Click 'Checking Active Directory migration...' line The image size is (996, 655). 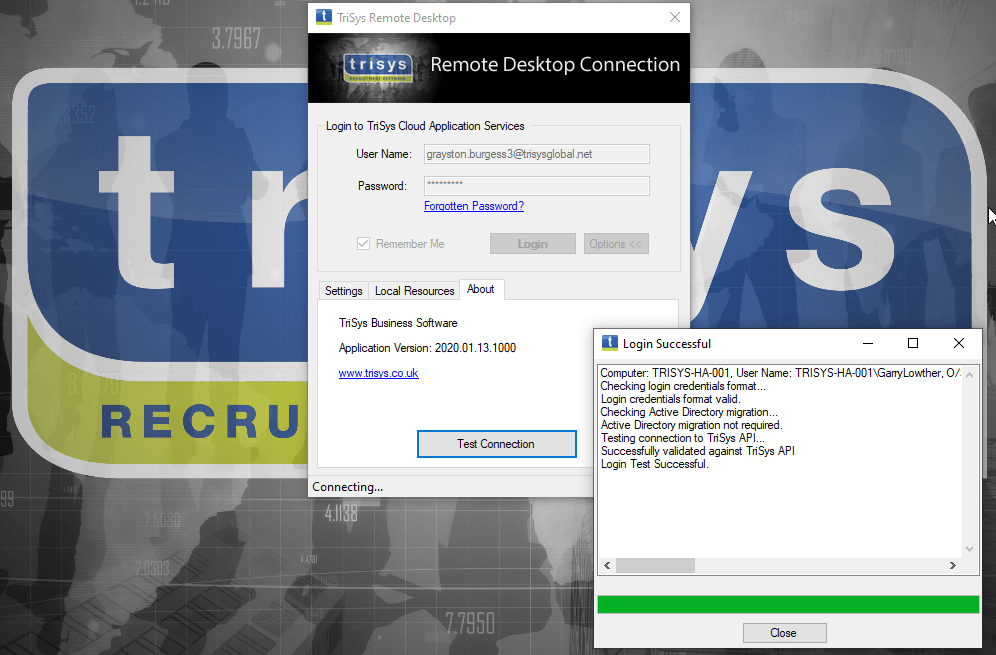[x=689, y=412]
